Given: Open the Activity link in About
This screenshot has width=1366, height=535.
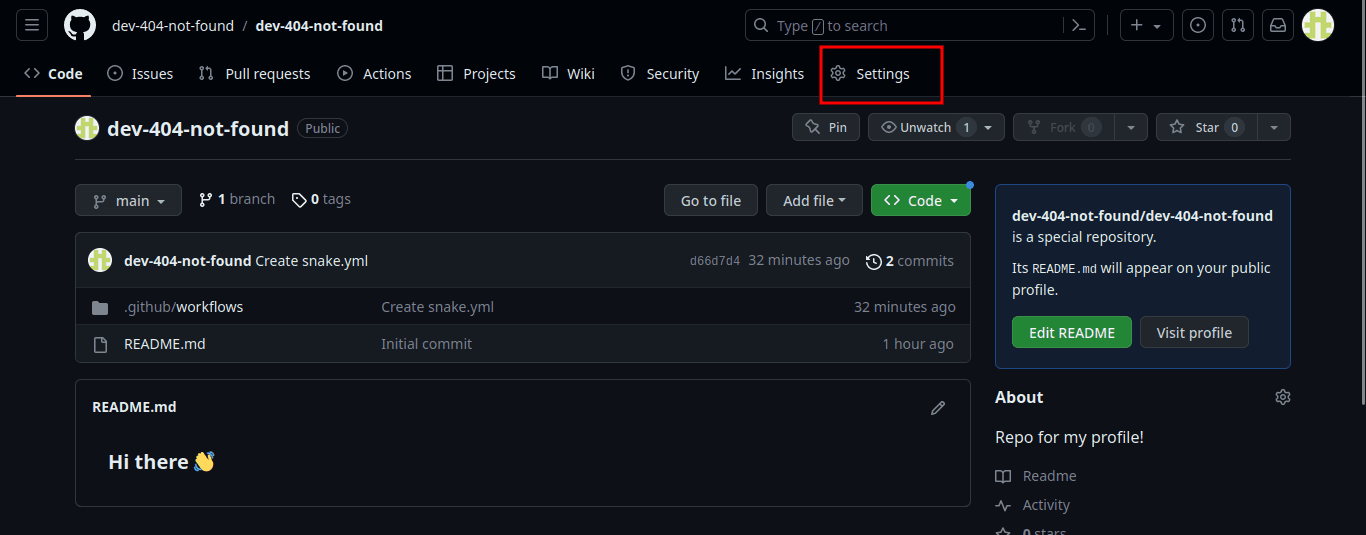Looking at the screenshot, I should click(x=1033, y=505).
